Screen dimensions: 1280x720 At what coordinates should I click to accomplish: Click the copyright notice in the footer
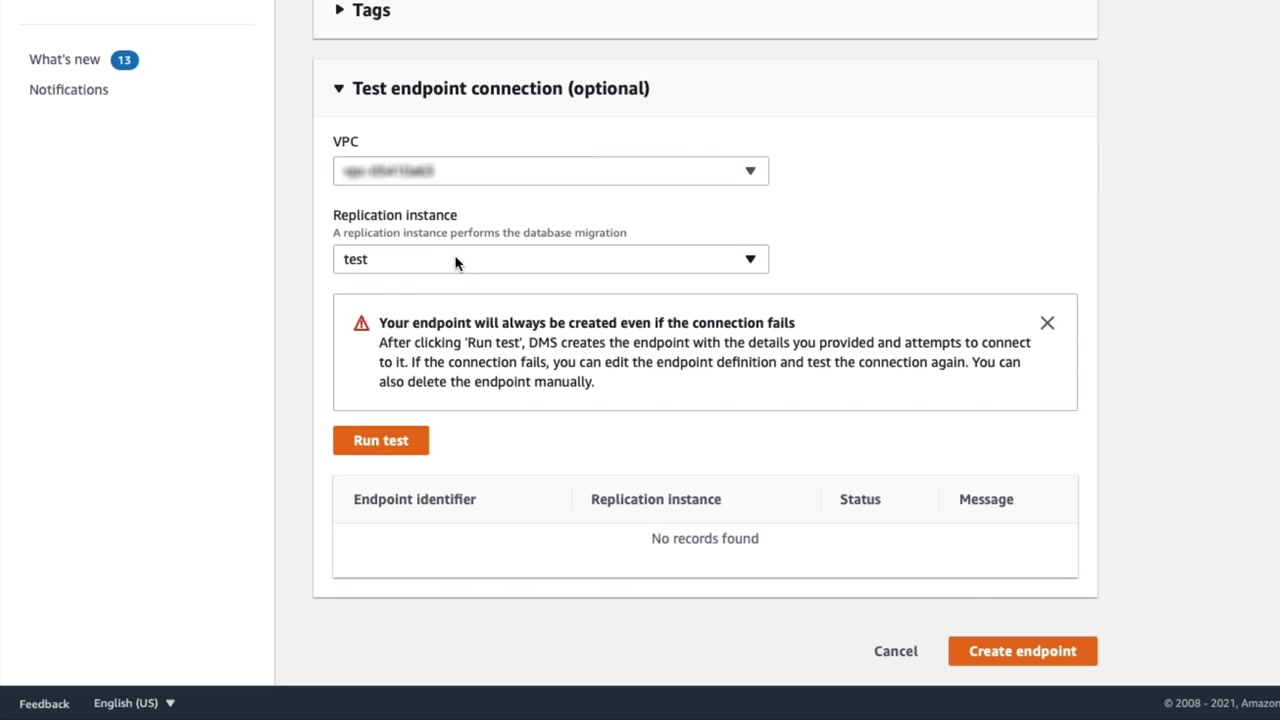coord(1220,704)
